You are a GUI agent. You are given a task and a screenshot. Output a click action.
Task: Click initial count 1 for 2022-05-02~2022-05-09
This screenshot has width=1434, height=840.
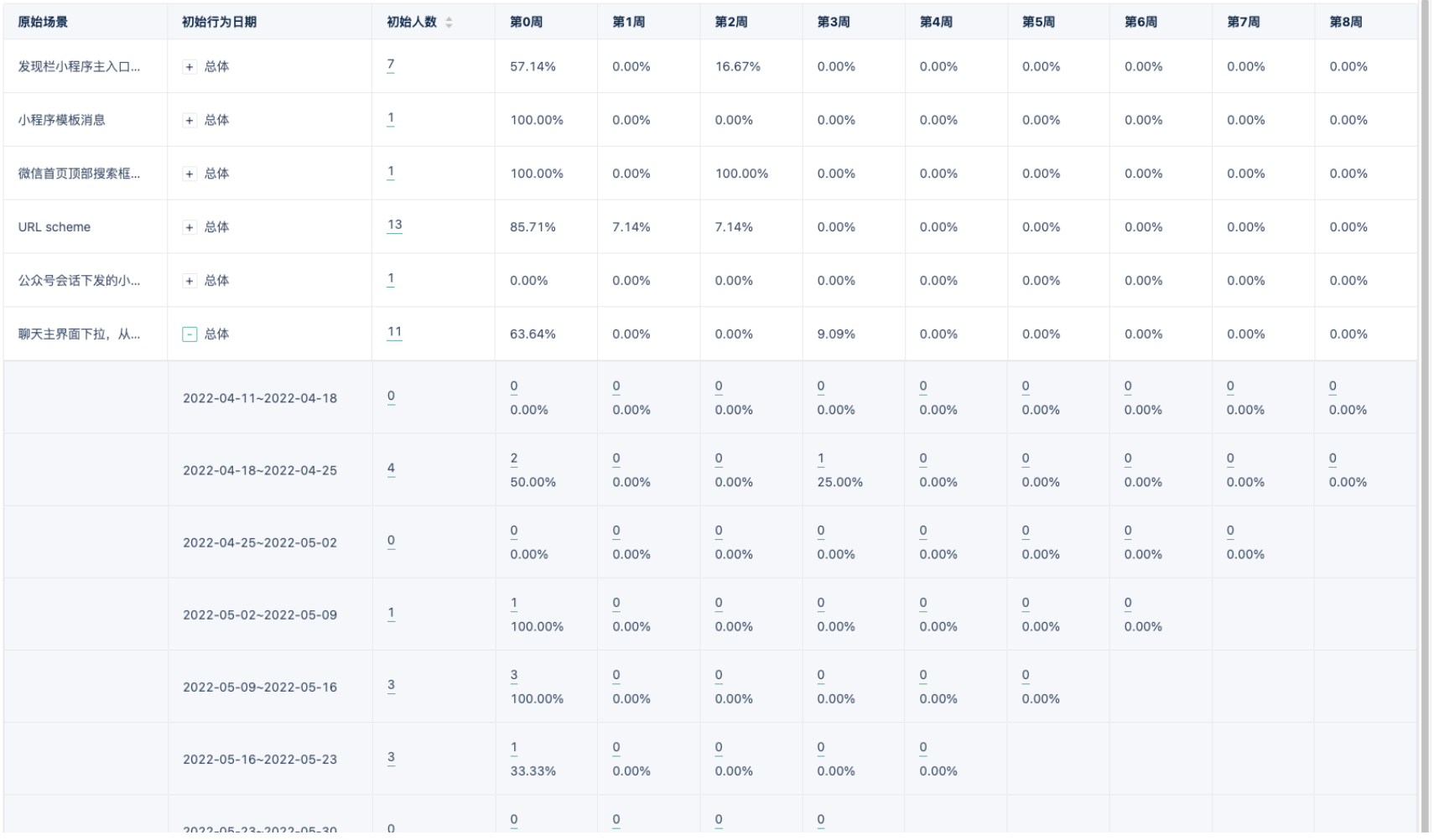[391, 613]
